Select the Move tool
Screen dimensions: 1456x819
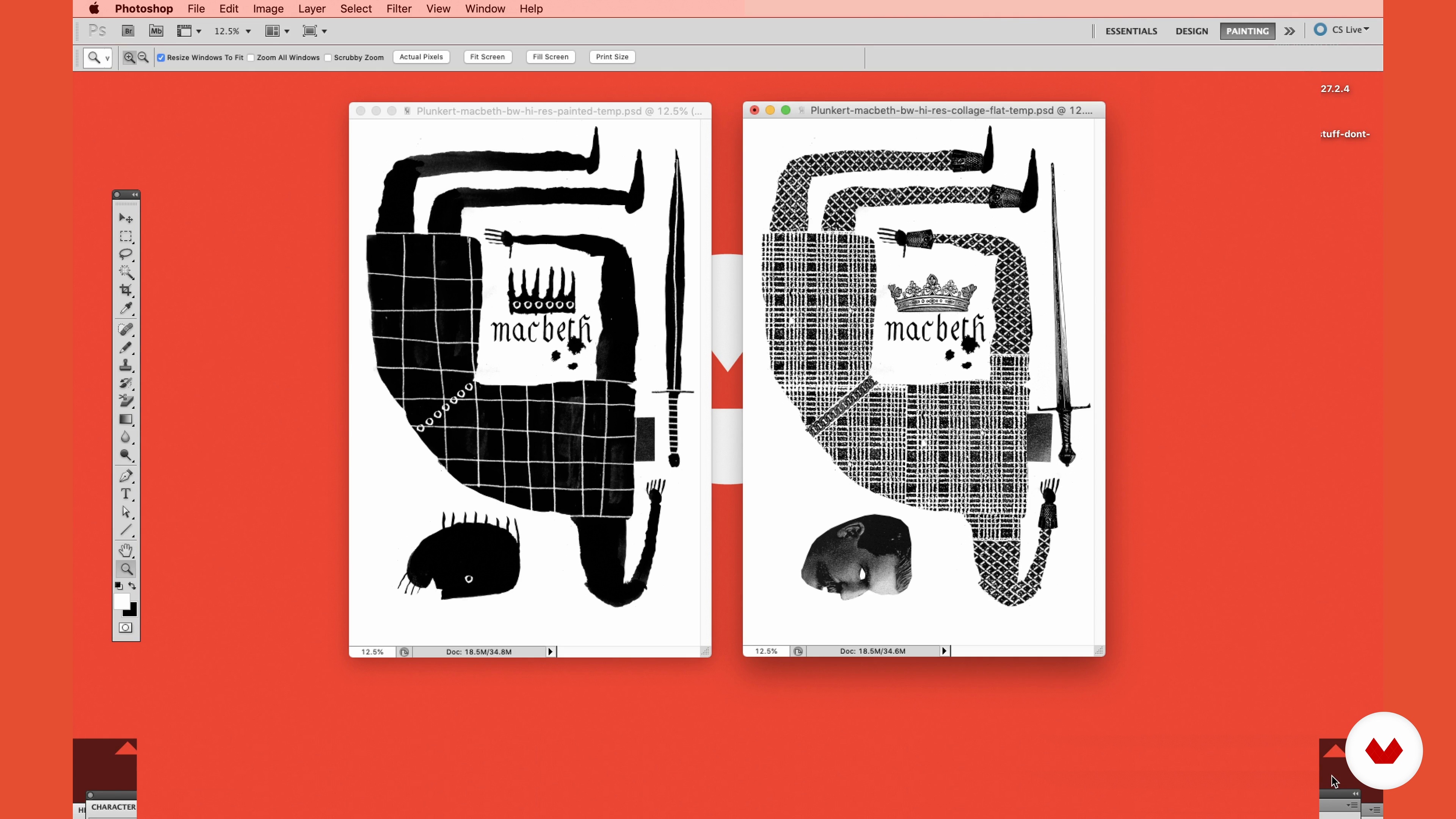[x=126, y=218]
